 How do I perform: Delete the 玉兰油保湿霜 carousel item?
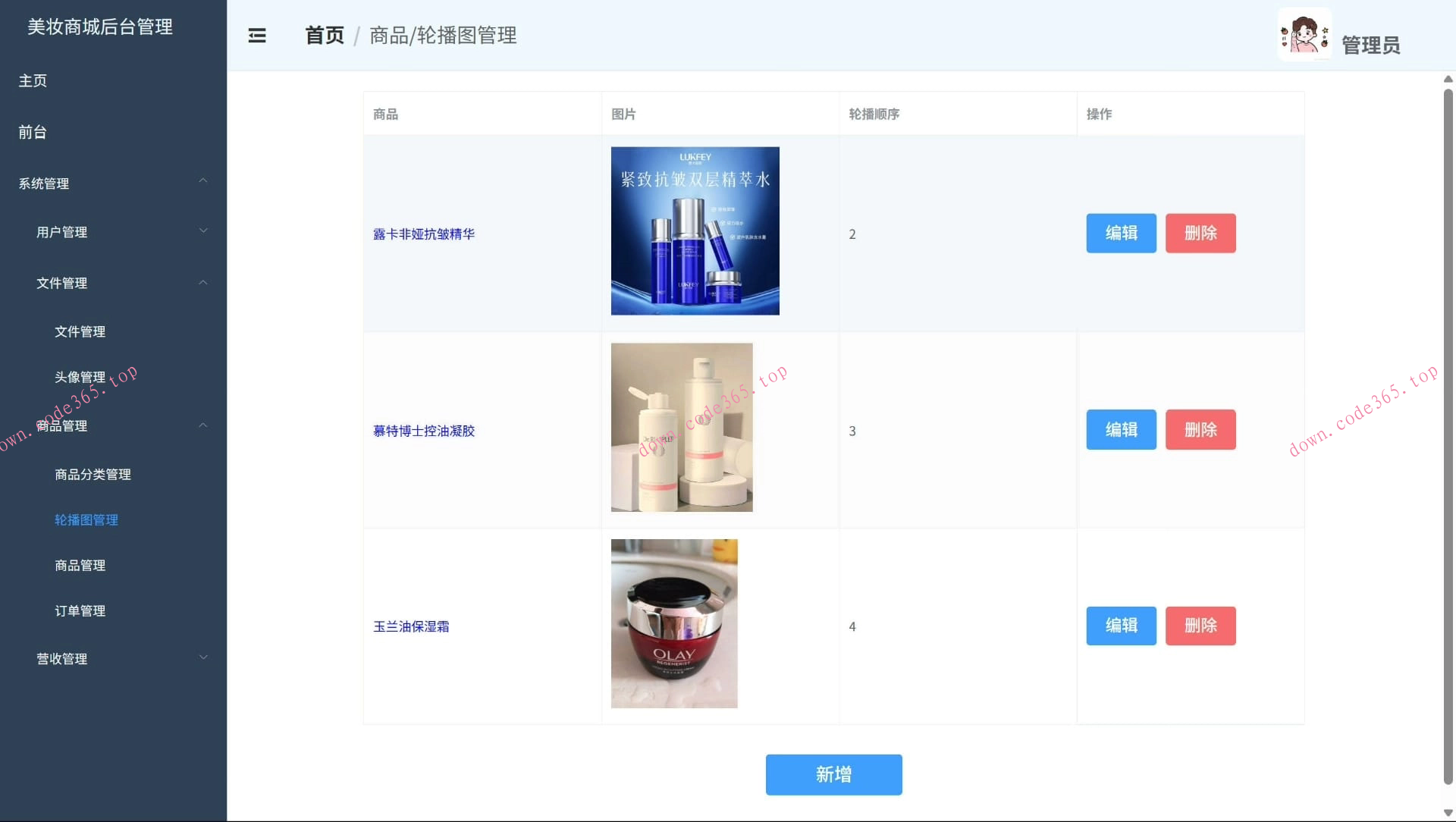[1200, 626]
